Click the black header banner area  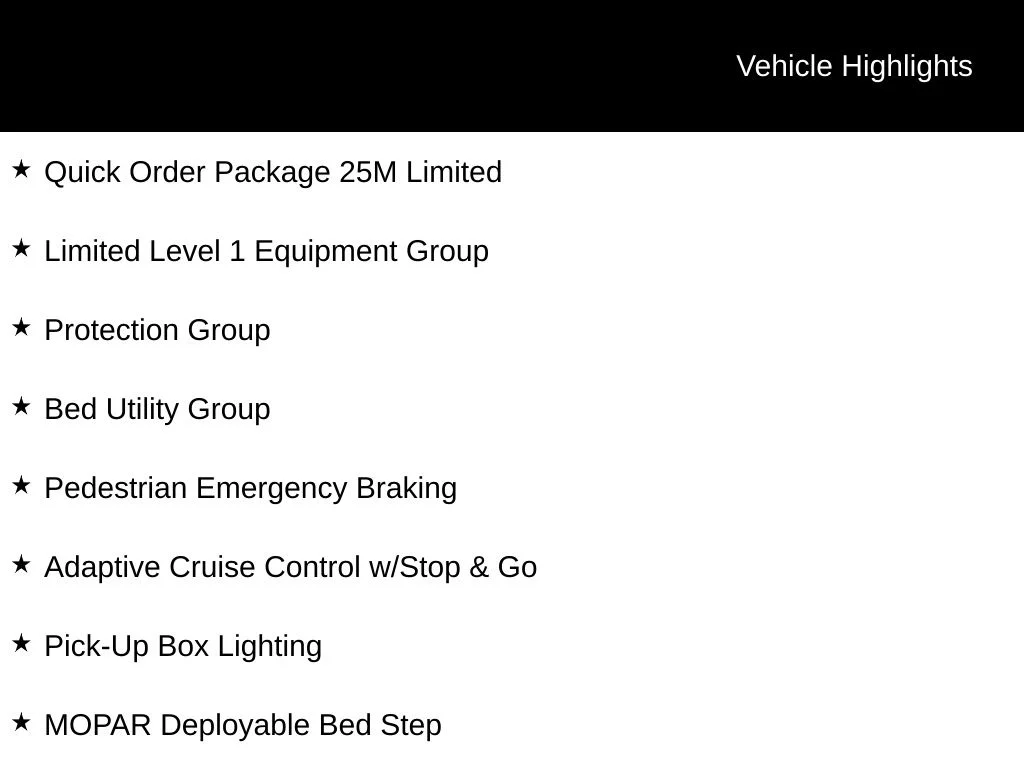(512, 66)
